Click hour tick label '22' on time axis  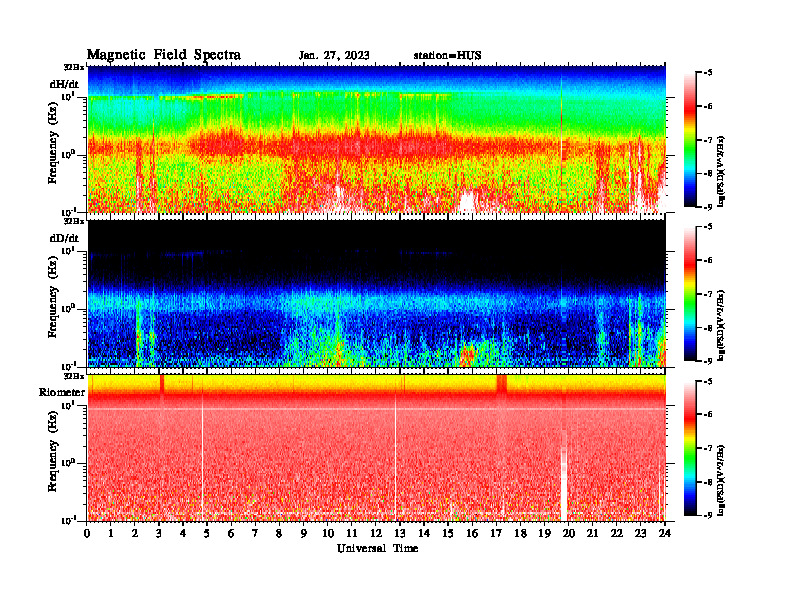pos(617,534)
